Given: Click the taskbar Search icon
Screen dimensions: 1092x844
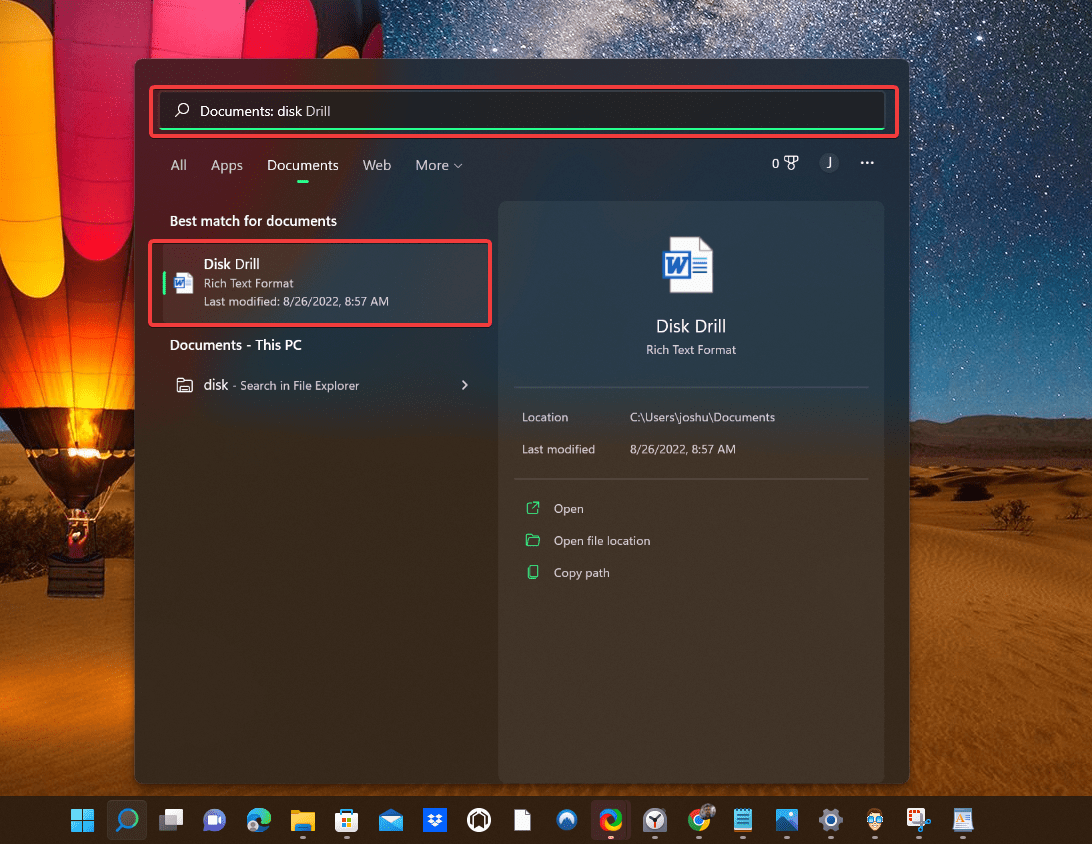Looking at the screenshot, I should [127, 820].
